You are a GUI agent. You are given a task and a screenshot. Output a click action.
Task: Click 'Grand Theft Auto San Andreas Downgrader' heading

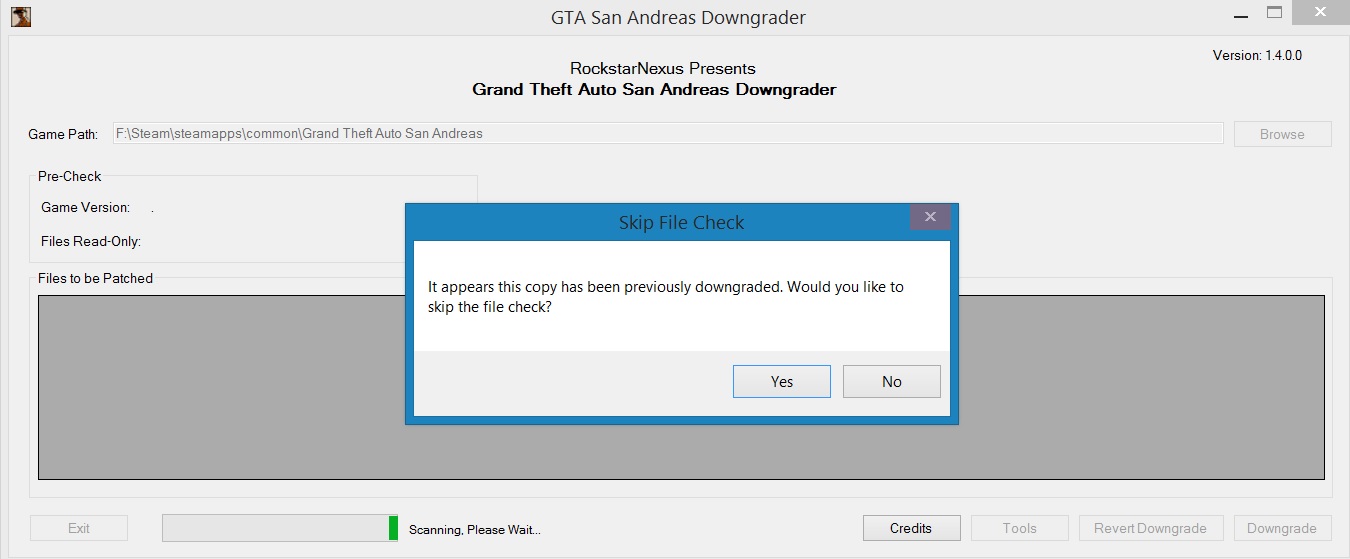[654, 89]
